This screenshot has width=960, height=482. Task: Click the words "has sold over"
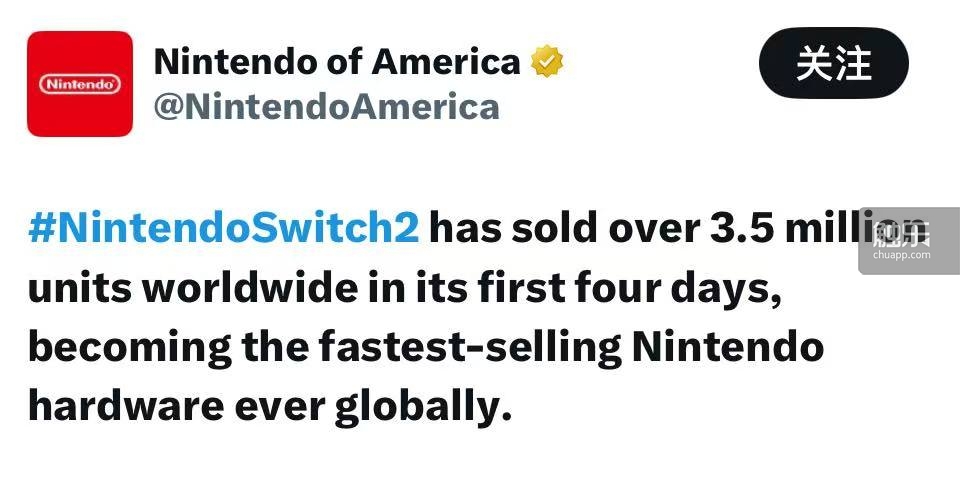point(564,228)
